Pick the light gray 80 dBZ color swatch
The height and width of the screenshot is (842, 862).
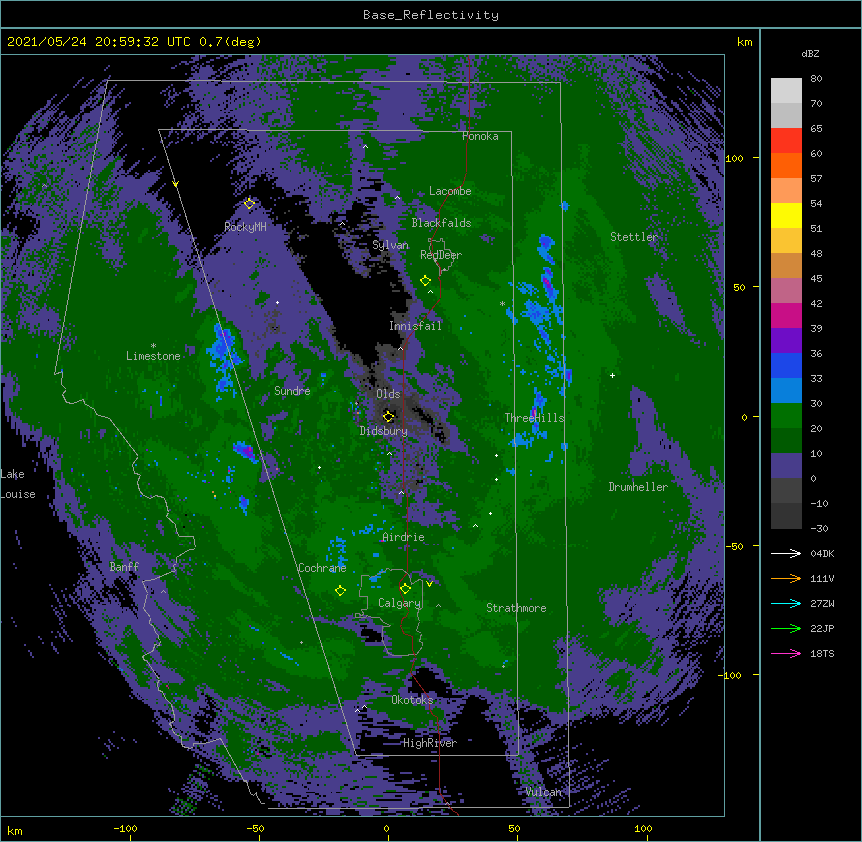pyautogui.click(x=786, y=90)
